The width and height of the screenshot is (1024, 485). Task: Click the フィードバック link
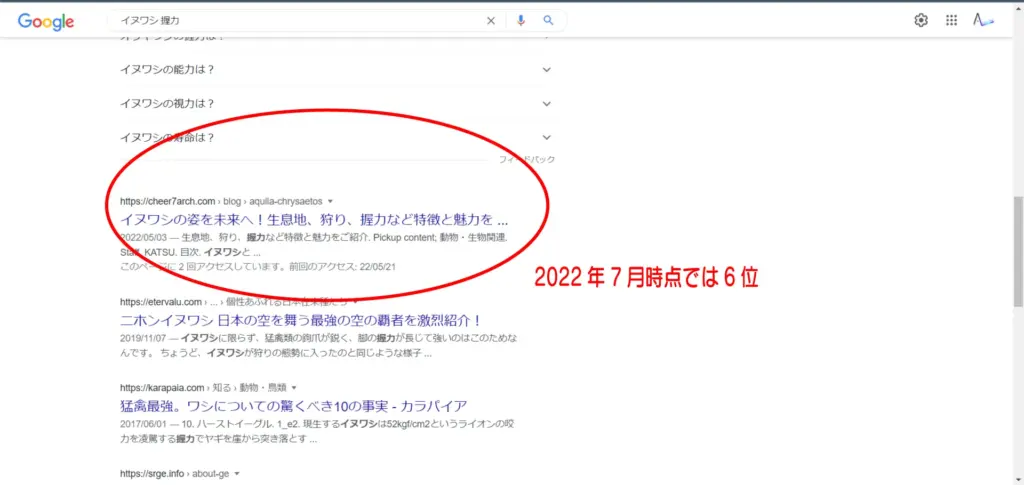(x=527, y=159)
